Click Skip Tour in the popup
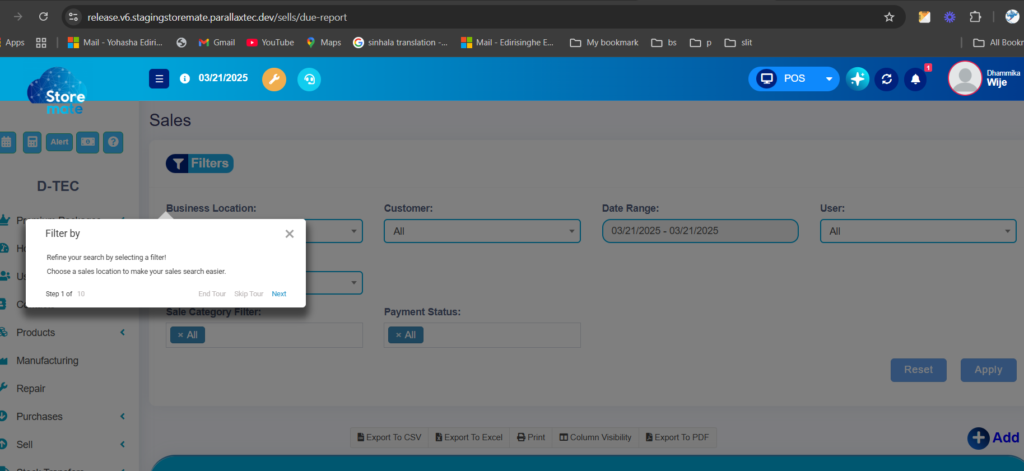This screenshot has height=471, width=1024. (249, 294)
